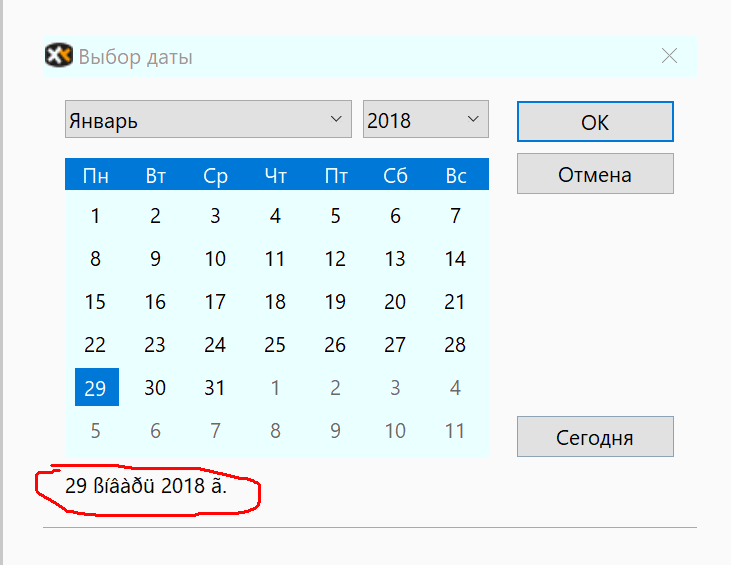The width and height of the screenshot is (731, 565).
Task: Jump to today with Сегодня button
Action: pos(595,437)
